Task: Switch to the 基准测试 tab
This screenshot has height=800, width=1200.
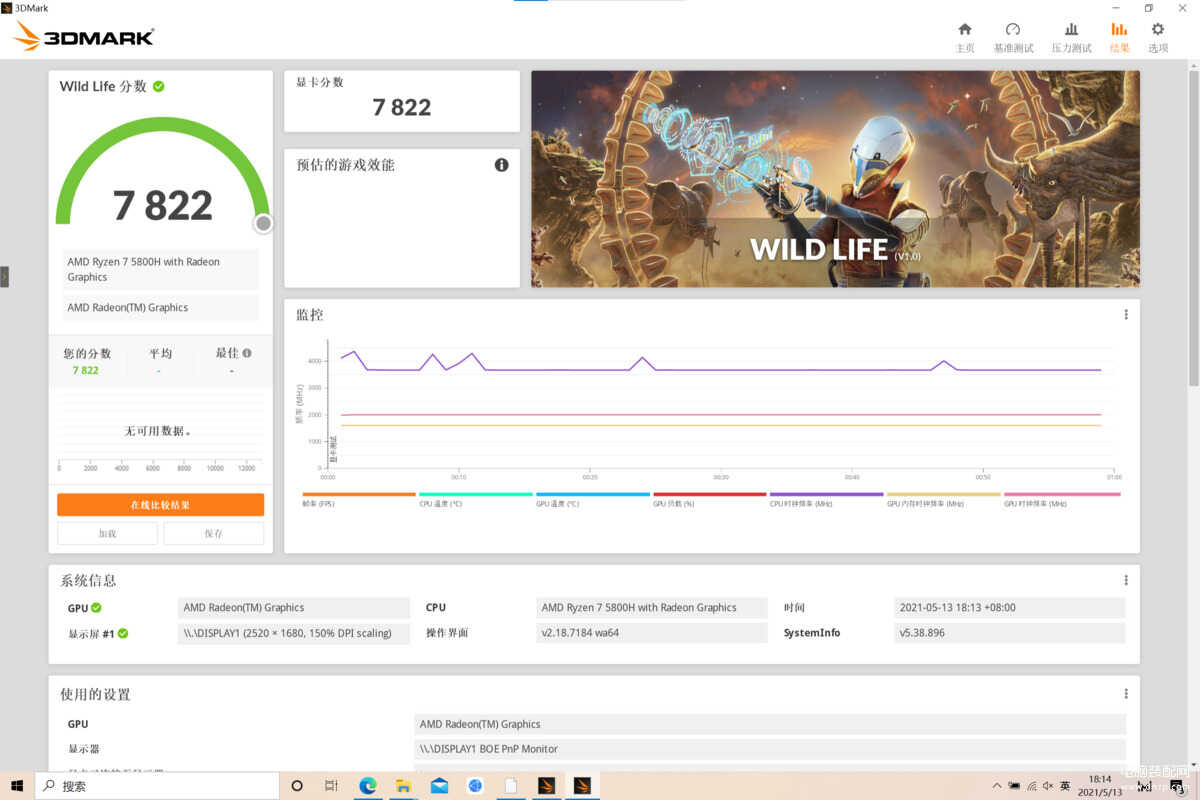Action: point(1013,38)
